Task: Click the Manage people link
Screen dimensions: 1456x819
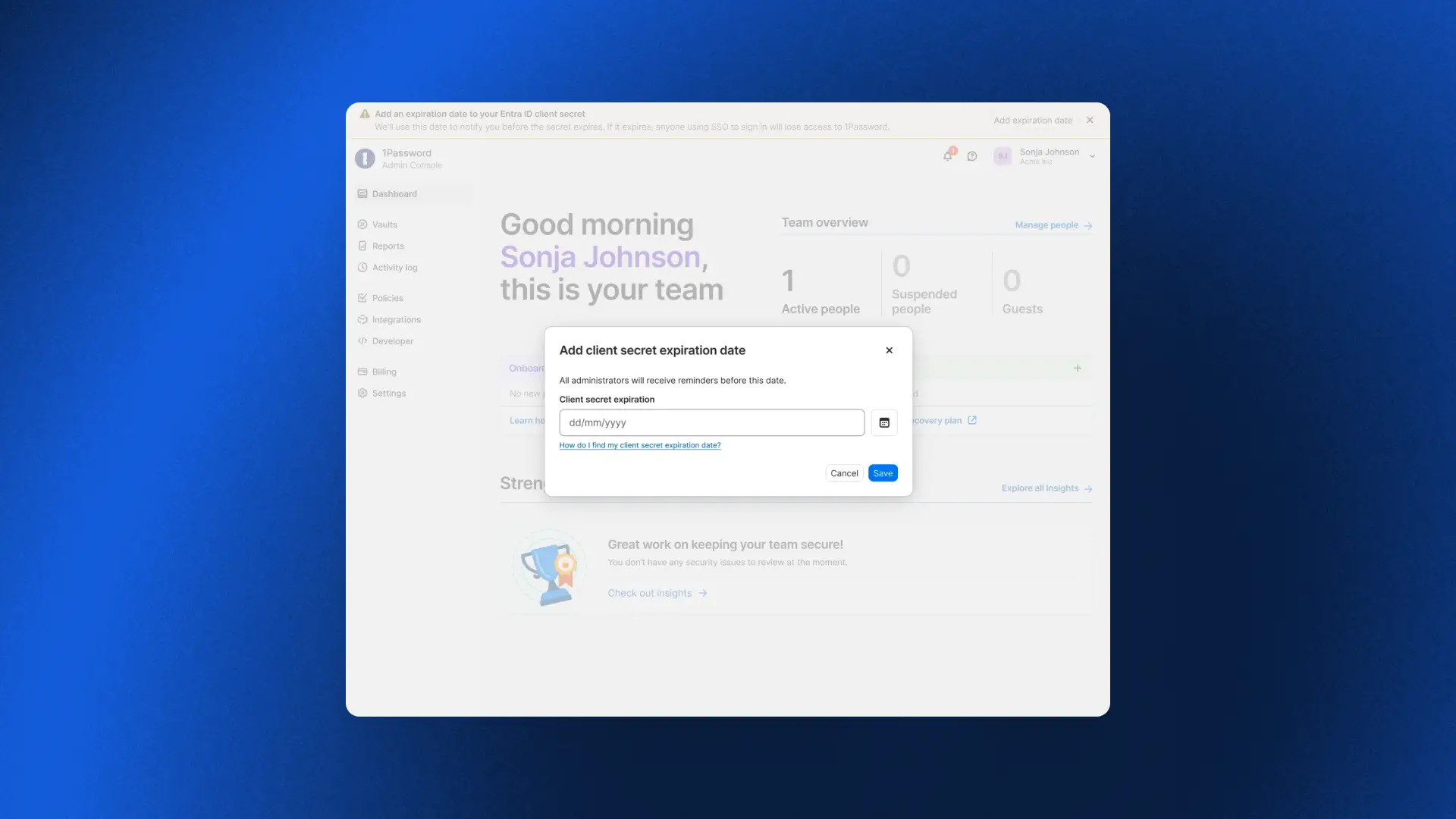Action: coord(1053,225)
